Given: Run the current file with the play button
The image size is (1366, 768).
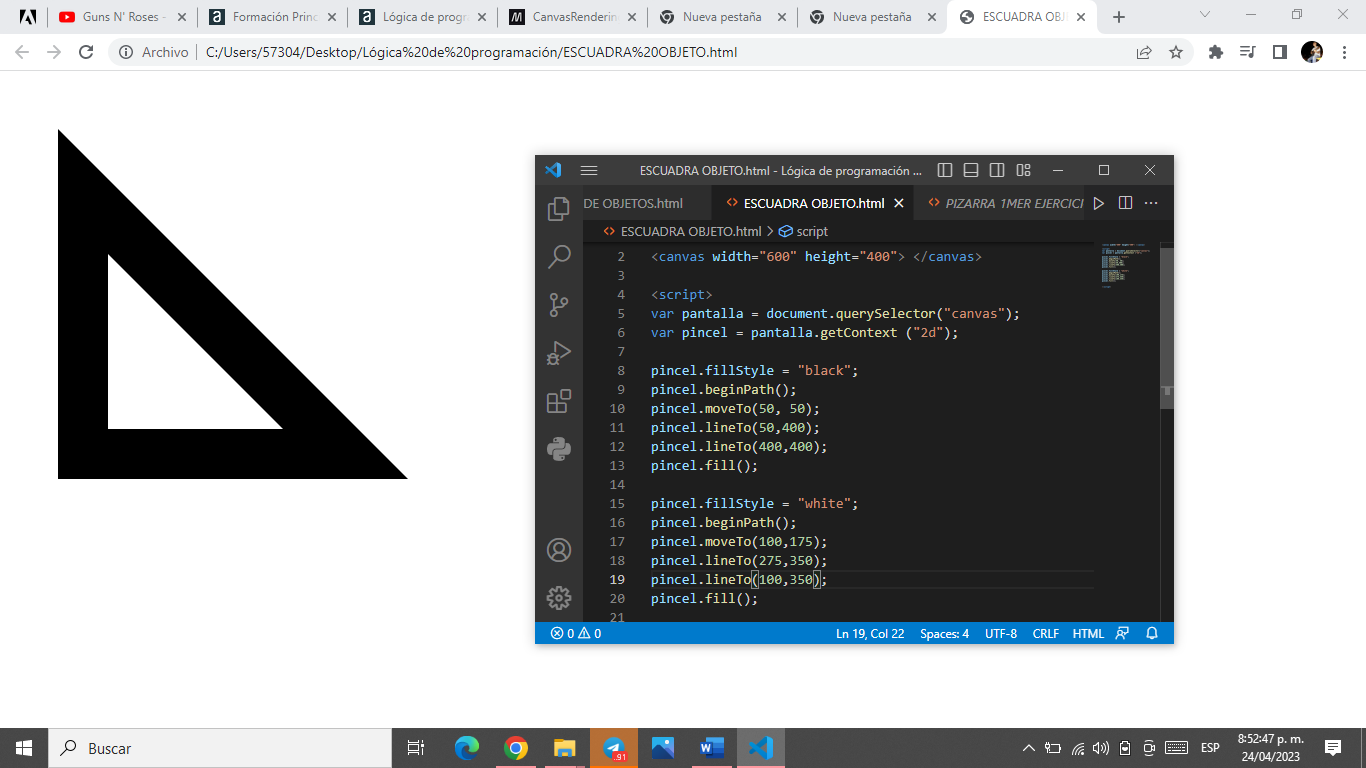Looking at the screenshot, I should (1099, 203).
